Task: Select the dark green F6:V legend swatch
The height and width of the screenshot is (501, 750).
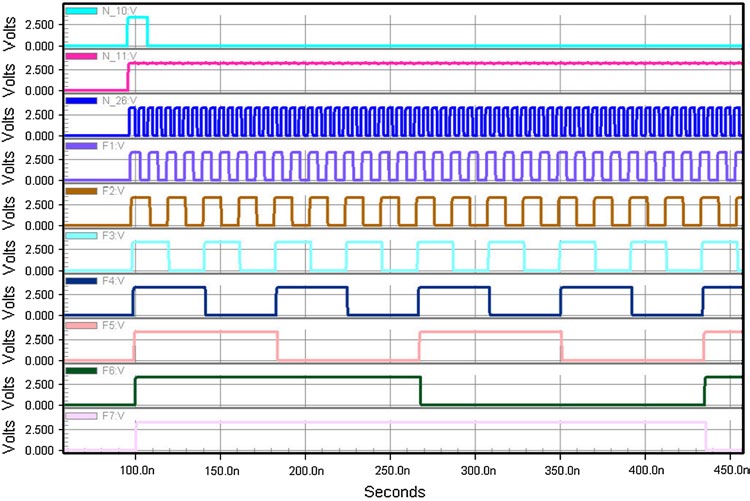Action: point(81,370)
